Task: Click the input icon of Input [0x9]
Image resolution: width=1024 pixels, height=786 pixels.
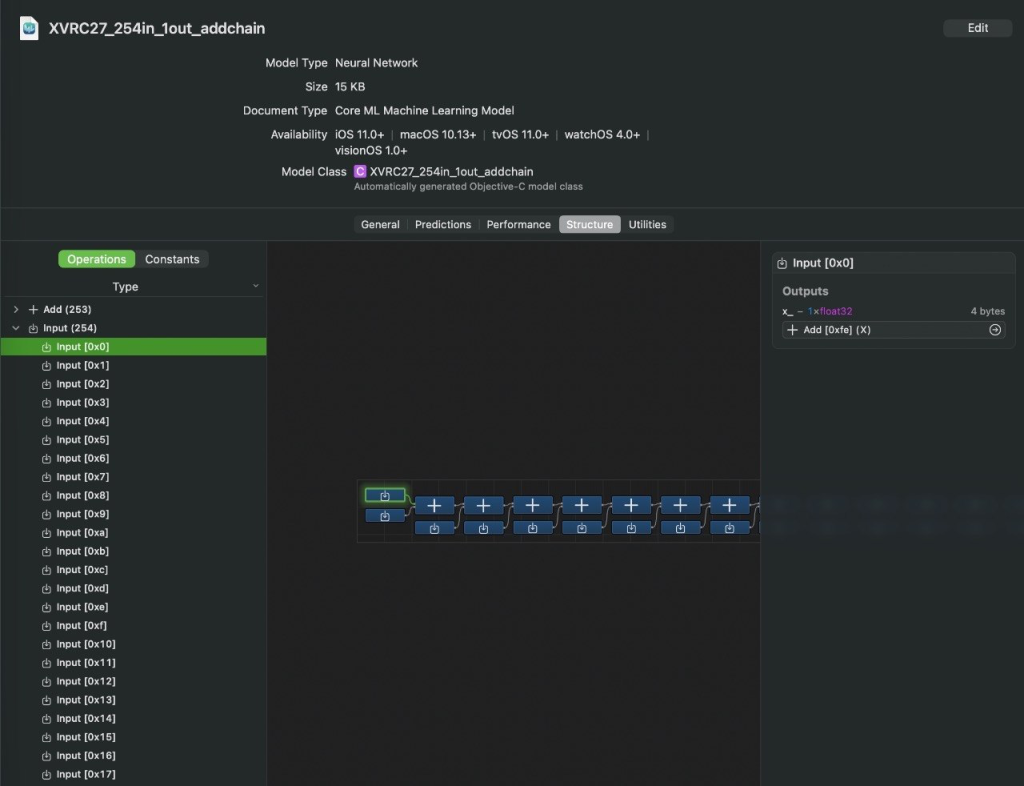Action: coord(46,514)
